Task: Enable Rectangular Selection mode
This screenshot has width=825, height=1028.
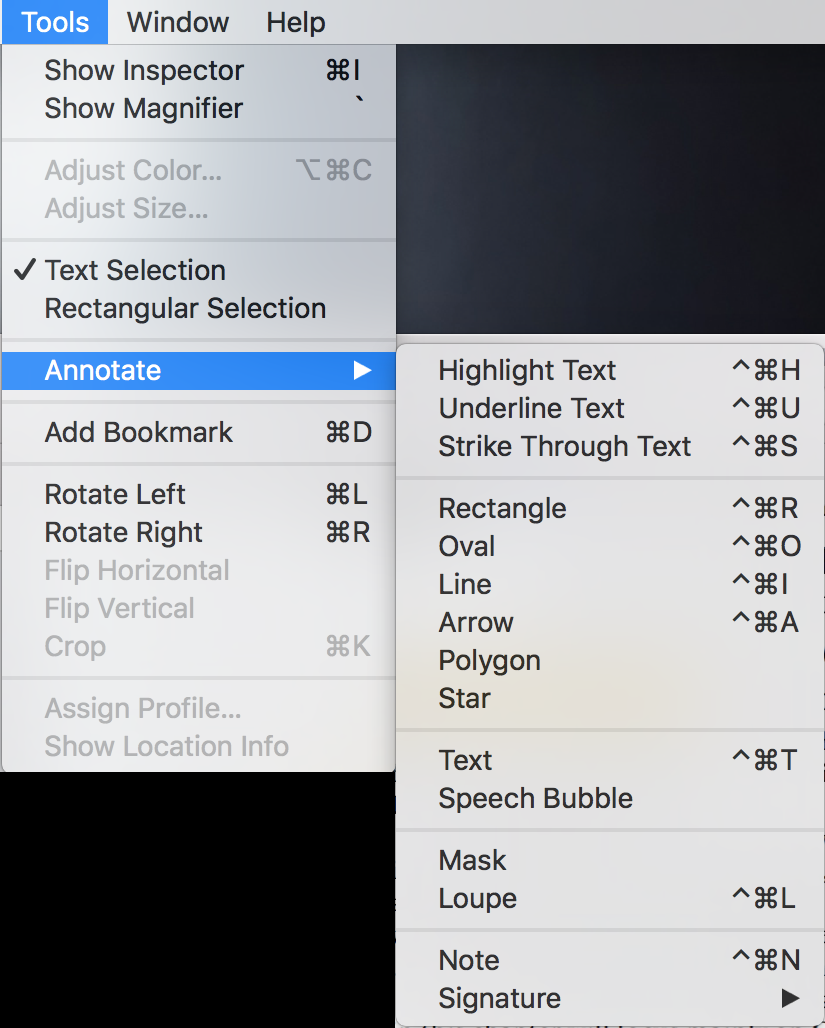Action: tap(184, 308)
